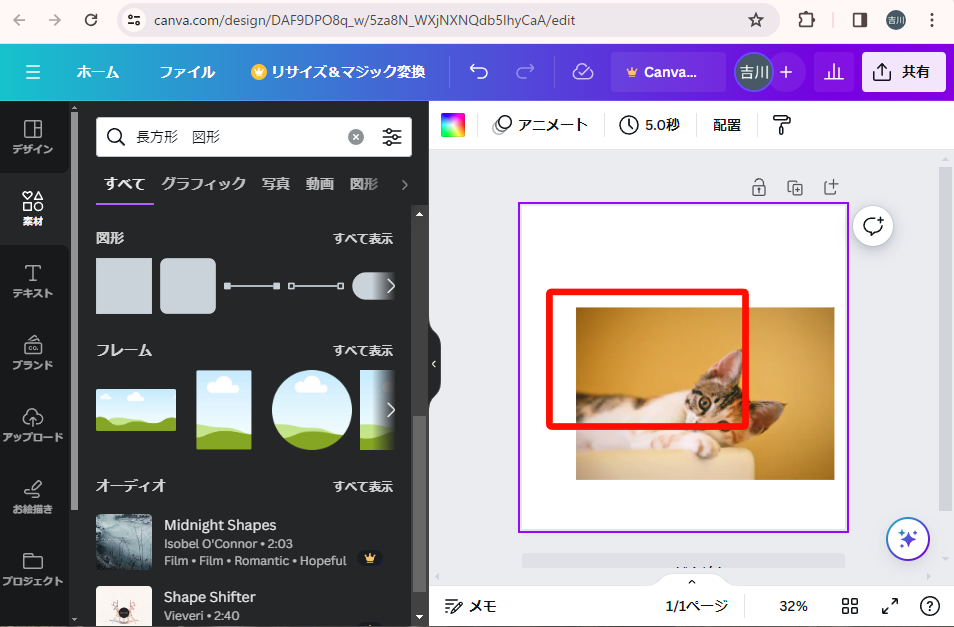Image resolution: width=954 pixels, height=627 pixels.
Task: Duplicate the page using the copy icon
Action: pyautogui.click(x=795, y=187)
